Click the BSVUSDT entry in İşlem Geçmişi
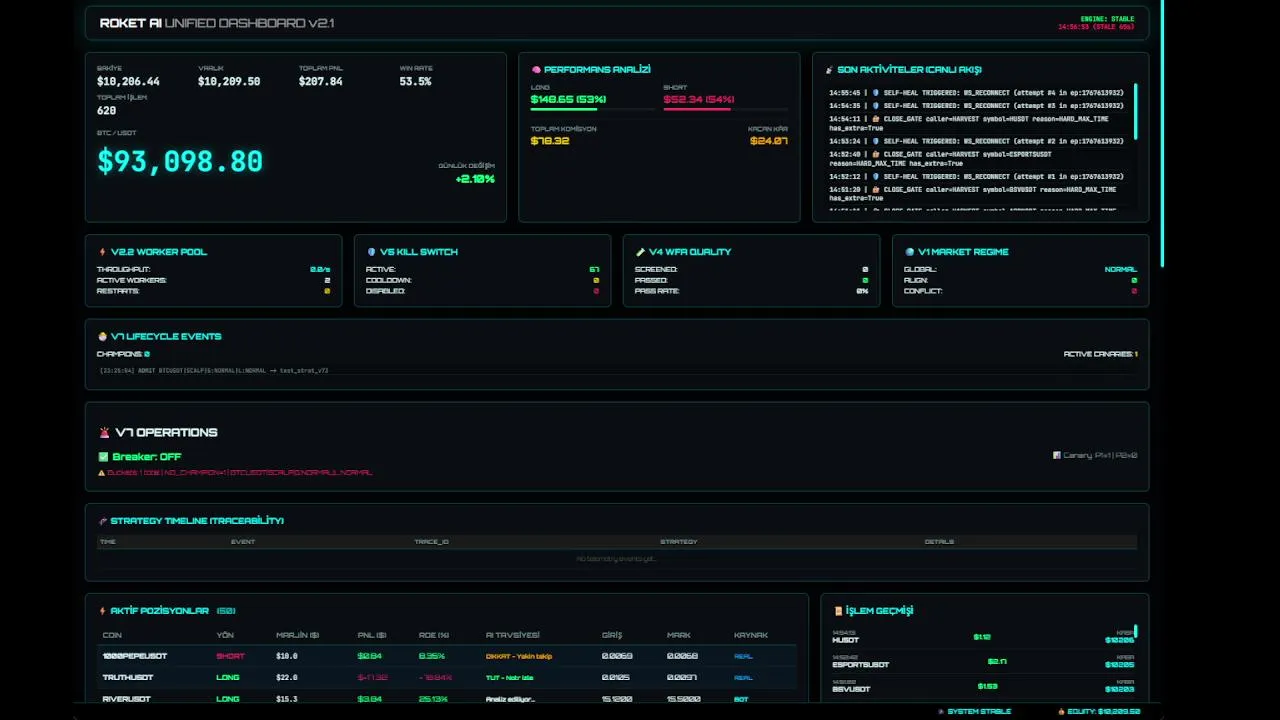Viewport: 1280px width, 720px height. pos(983,686)
